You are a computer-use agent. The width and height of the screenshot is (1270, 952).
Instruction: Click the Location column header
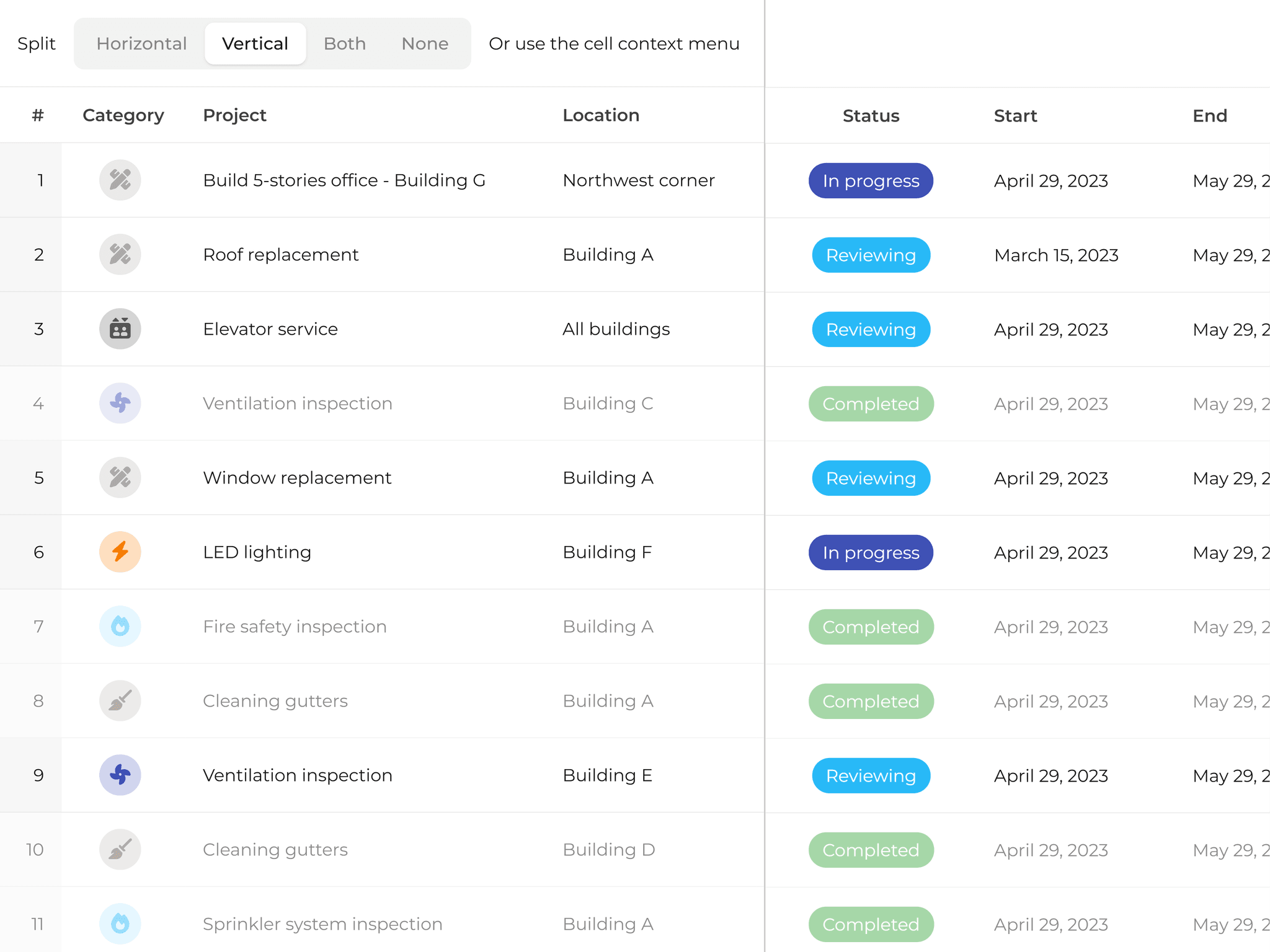(x=601, y=115)
